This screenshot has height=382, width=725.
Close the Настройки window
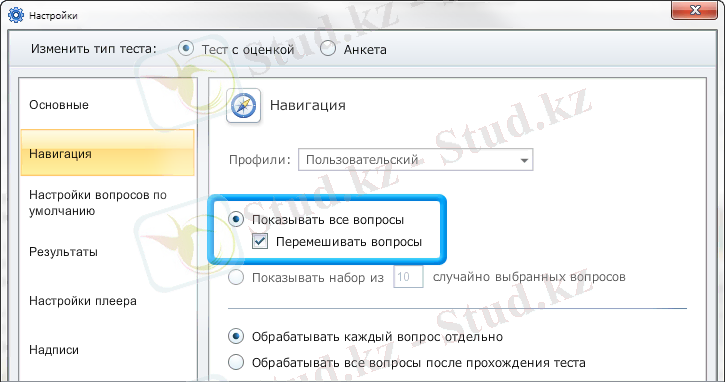click(694, 10)
